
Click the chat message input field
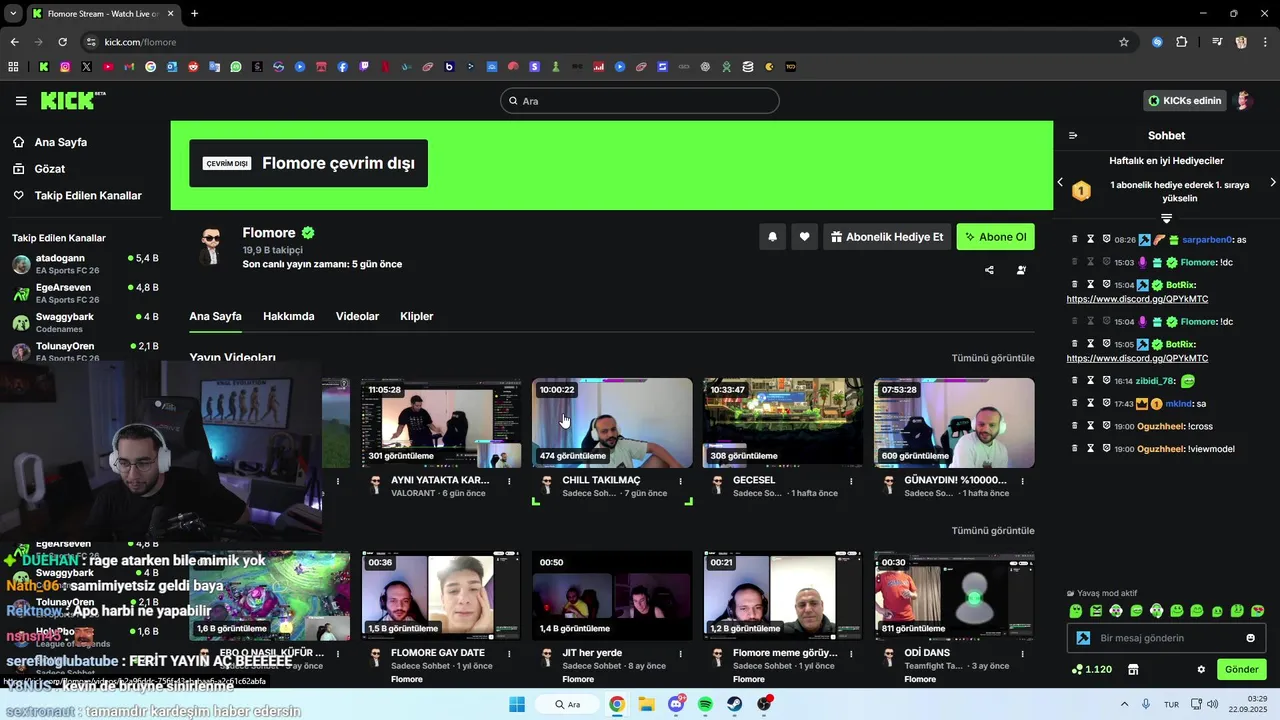coord(1166,638)
